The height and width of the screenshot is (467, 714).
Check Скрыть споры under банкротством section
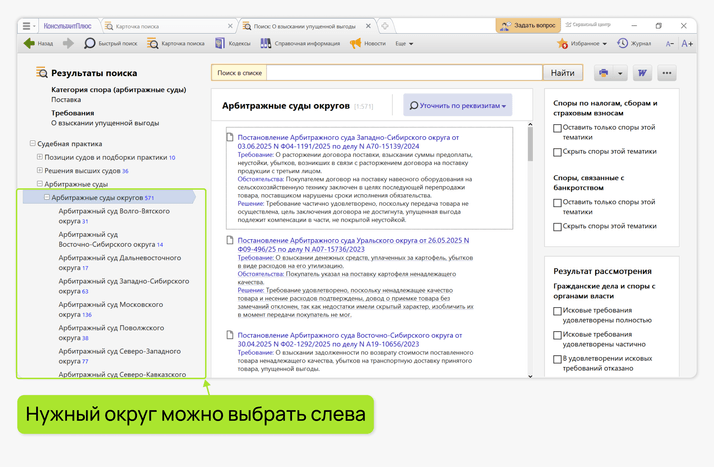(557, 227)
